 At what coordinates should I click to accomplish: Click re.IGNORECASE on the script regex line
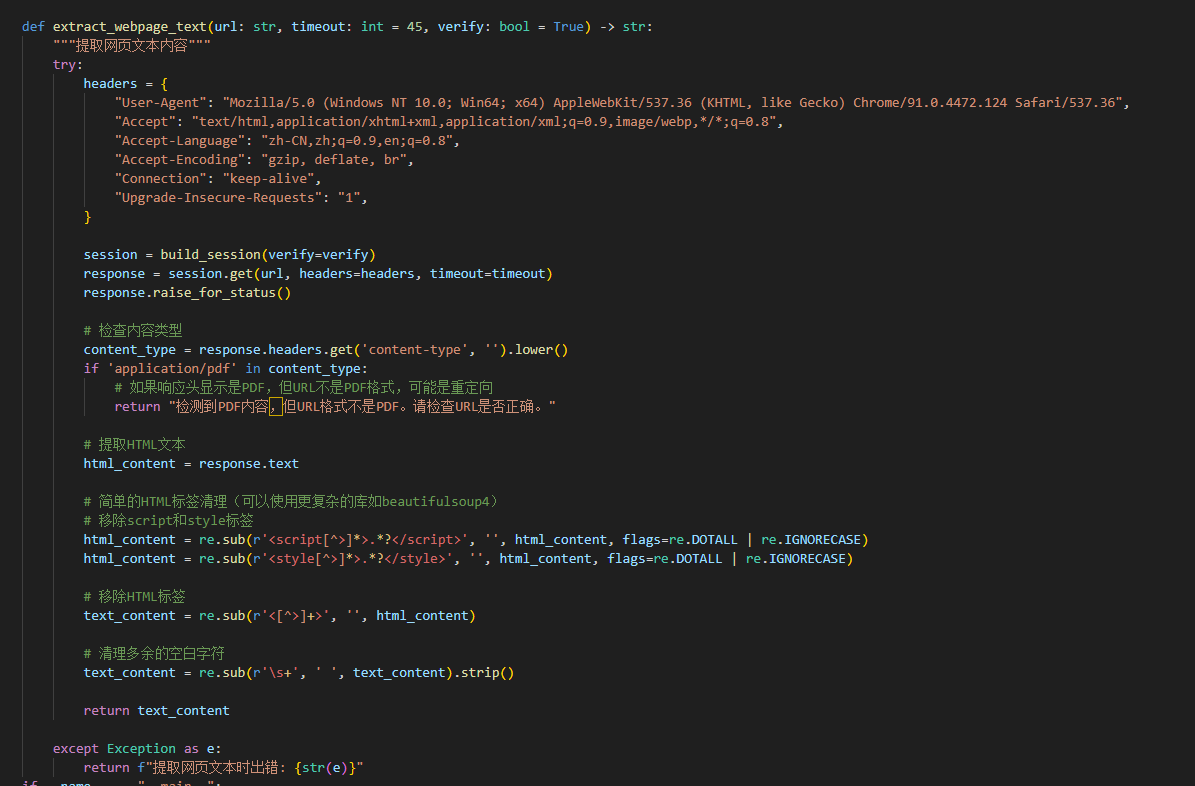[811, 540]
